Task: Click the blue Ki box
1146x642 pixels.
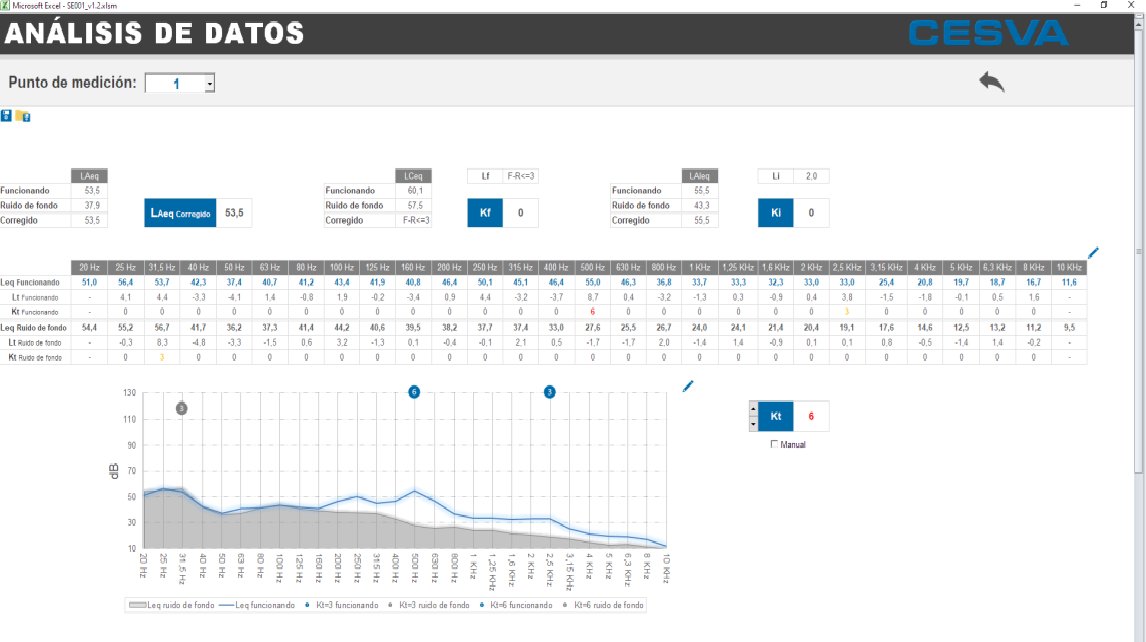Action: coord(775,213)
